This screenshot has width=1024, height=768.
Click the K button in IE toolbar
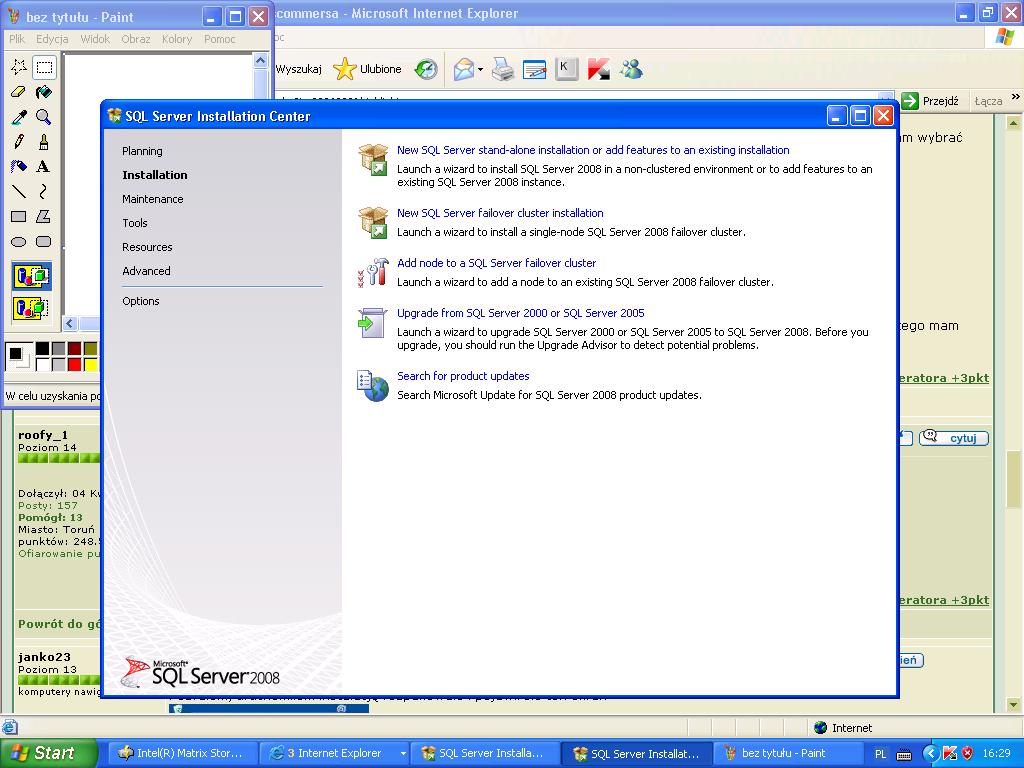[x=566, y=69]
